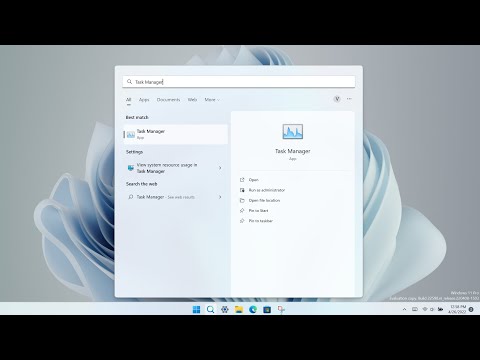Click the Run as administrator shield icon
The image size is (480, 360).
click(242, 190)
